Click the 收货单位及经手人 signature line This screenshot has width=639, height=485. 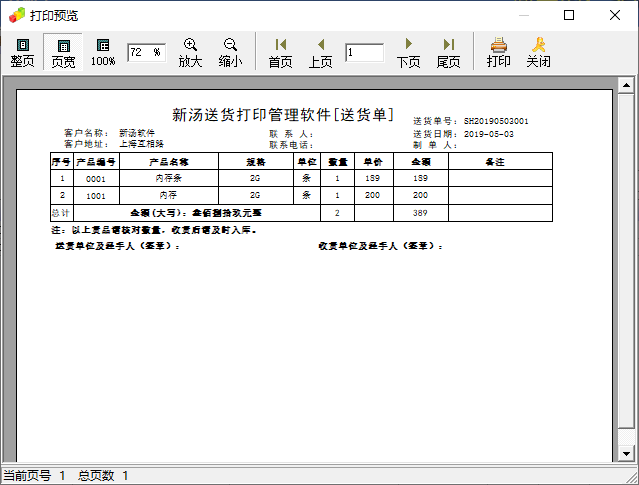pos(381,246)
